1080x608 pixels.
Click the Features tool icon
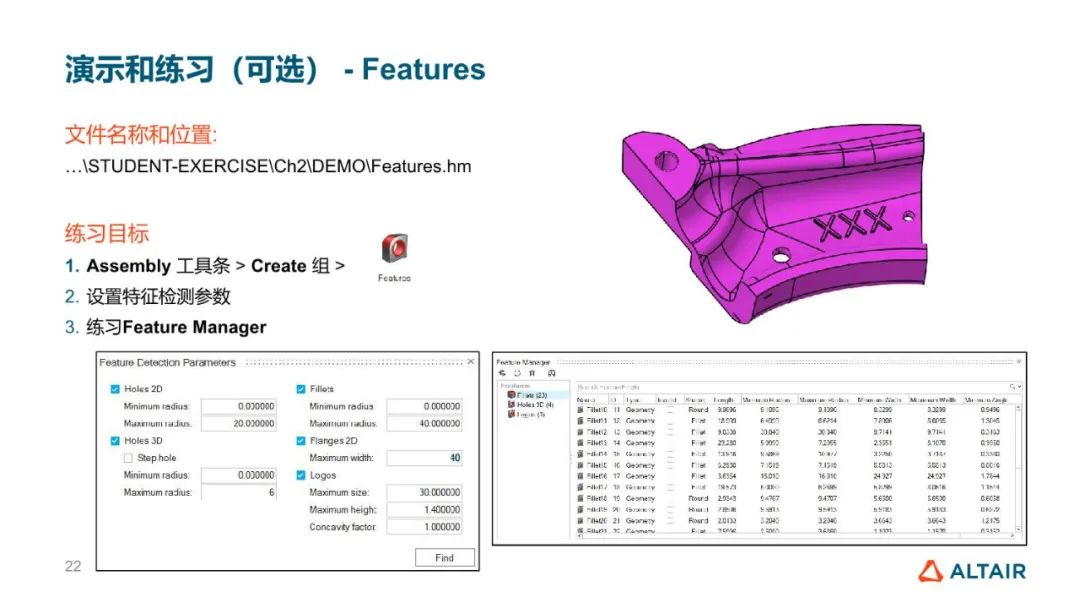pos(395,249)
